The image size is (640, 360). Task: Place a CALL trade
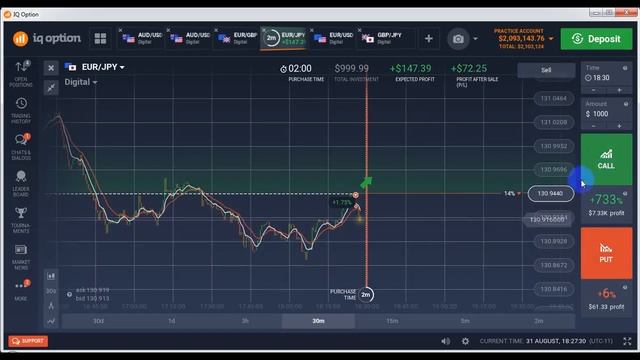click(x=606, y=159)
